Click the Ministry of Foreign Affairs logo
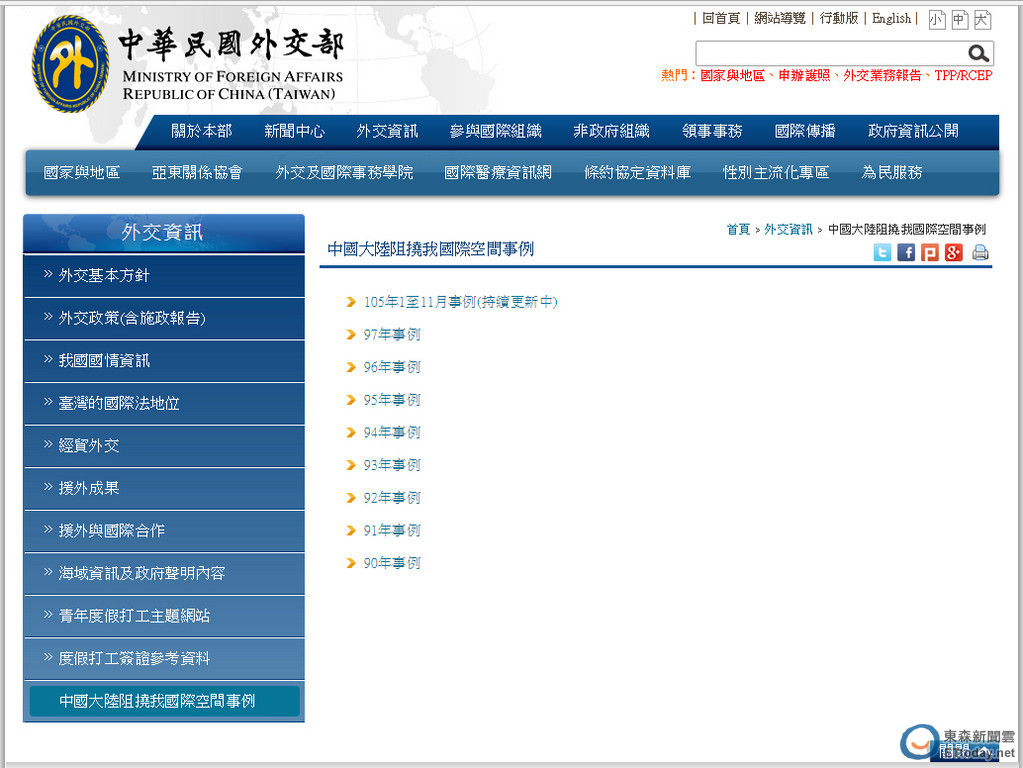This screenshot has width=1023, height=768. 70,64
